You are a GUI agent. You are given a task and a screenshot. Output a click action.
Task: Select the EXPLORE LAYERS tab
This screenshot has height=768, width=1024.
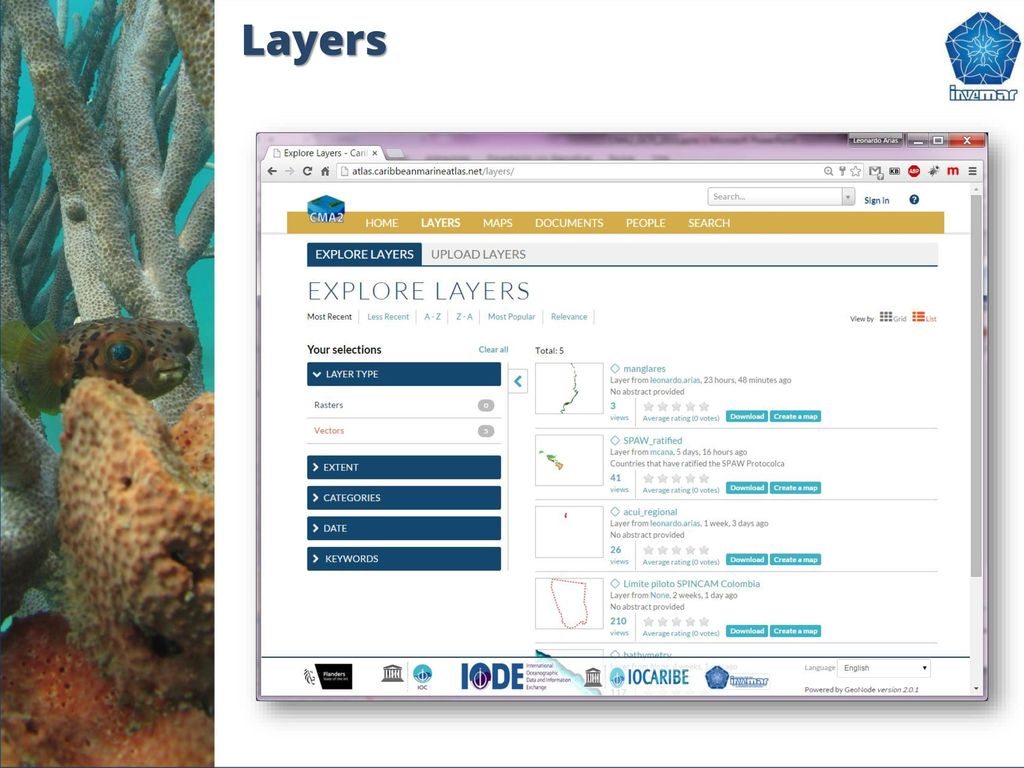coord(364,254)
